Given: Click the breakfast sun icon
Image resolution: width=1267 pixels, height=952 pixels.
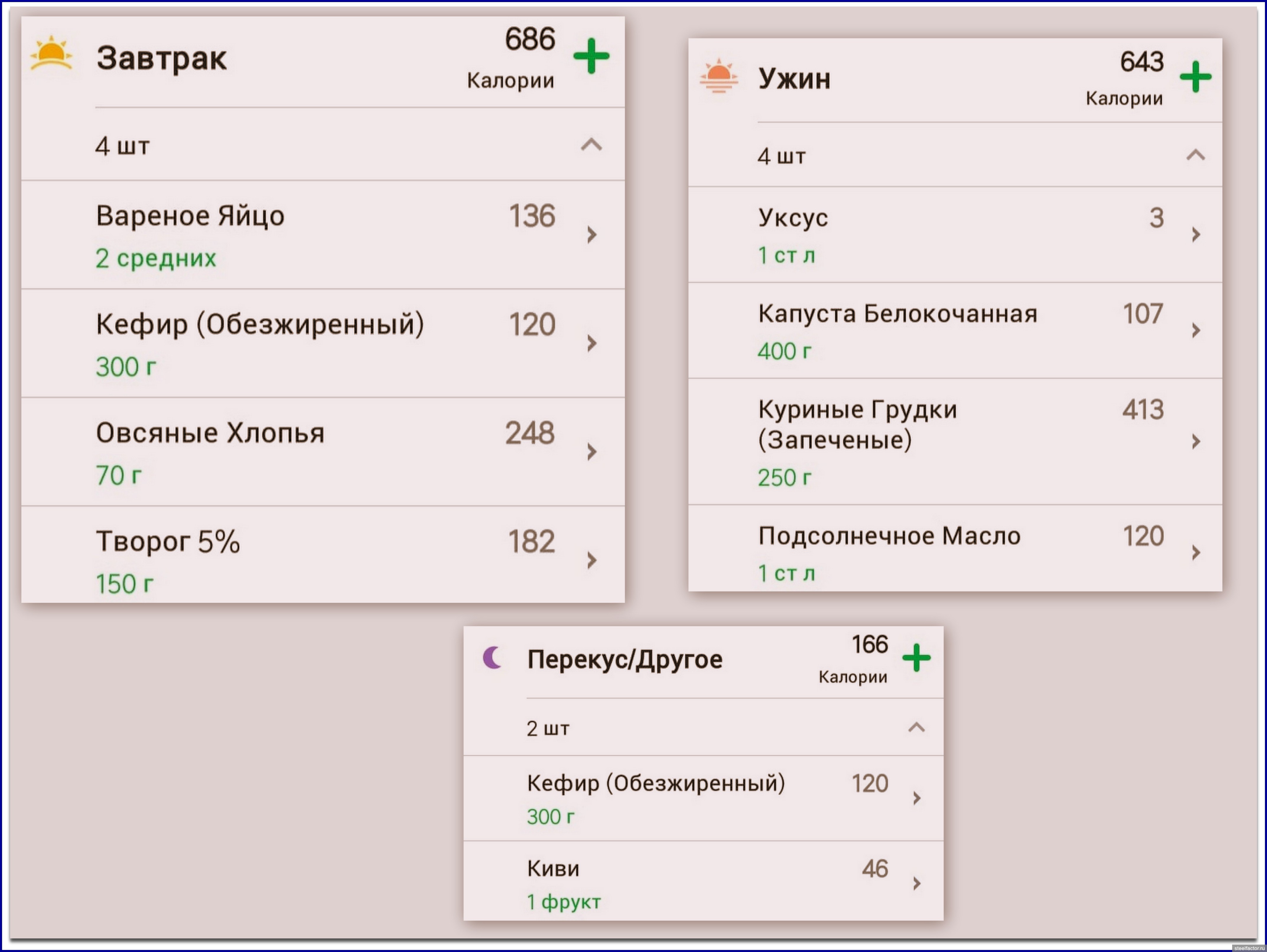Looking at the screenshot, I should pos(52,53).
